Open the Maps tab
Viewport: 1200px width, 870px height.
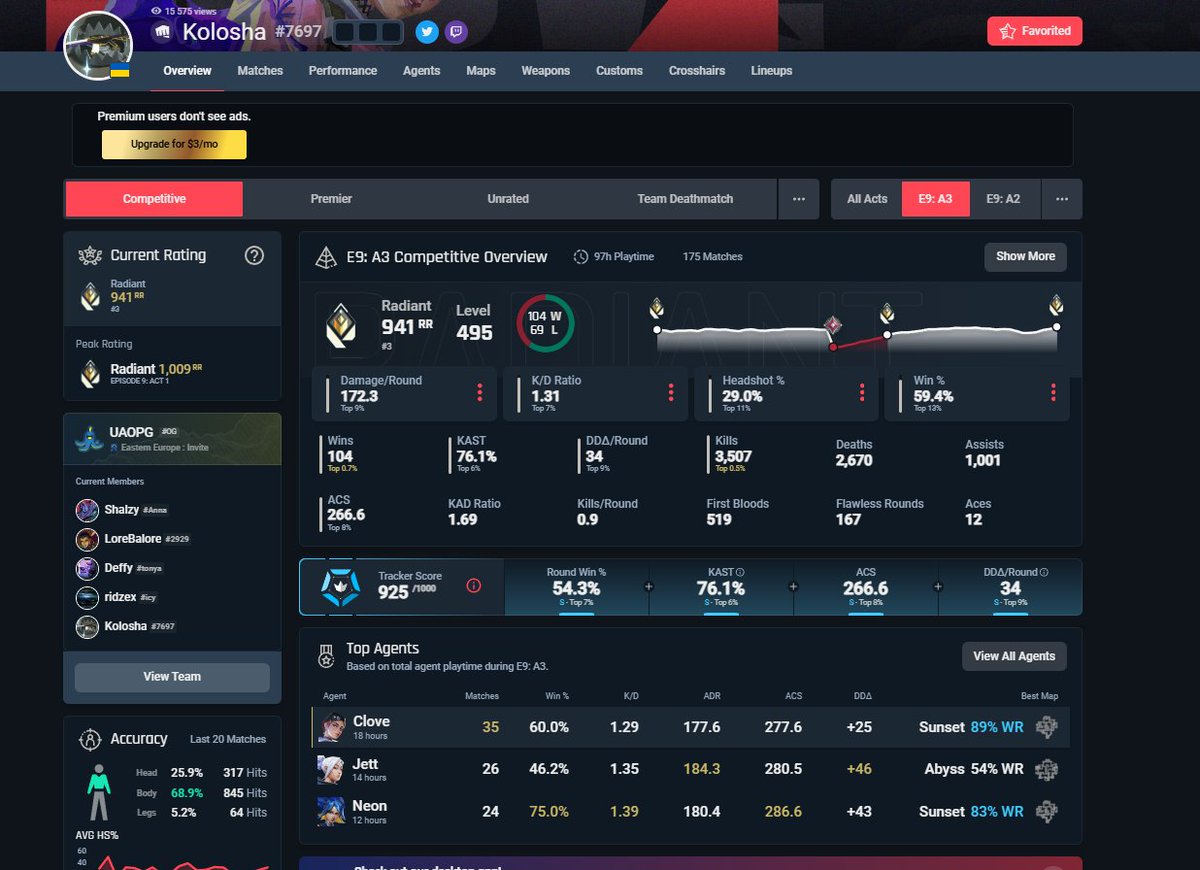481,71
